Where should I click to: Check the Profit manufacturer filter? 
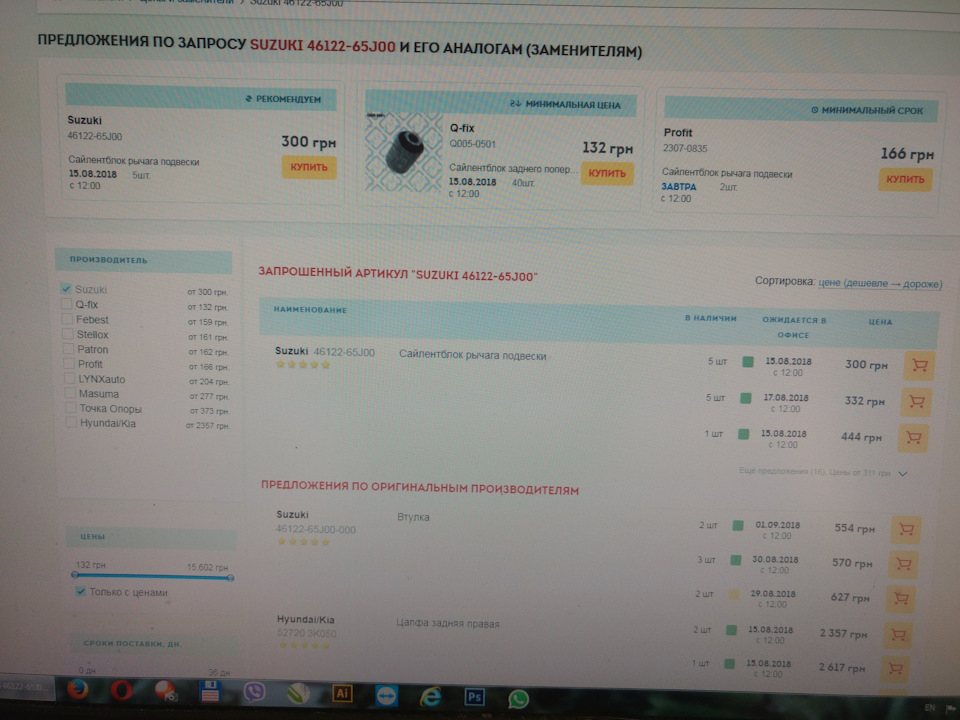[69, 364]
